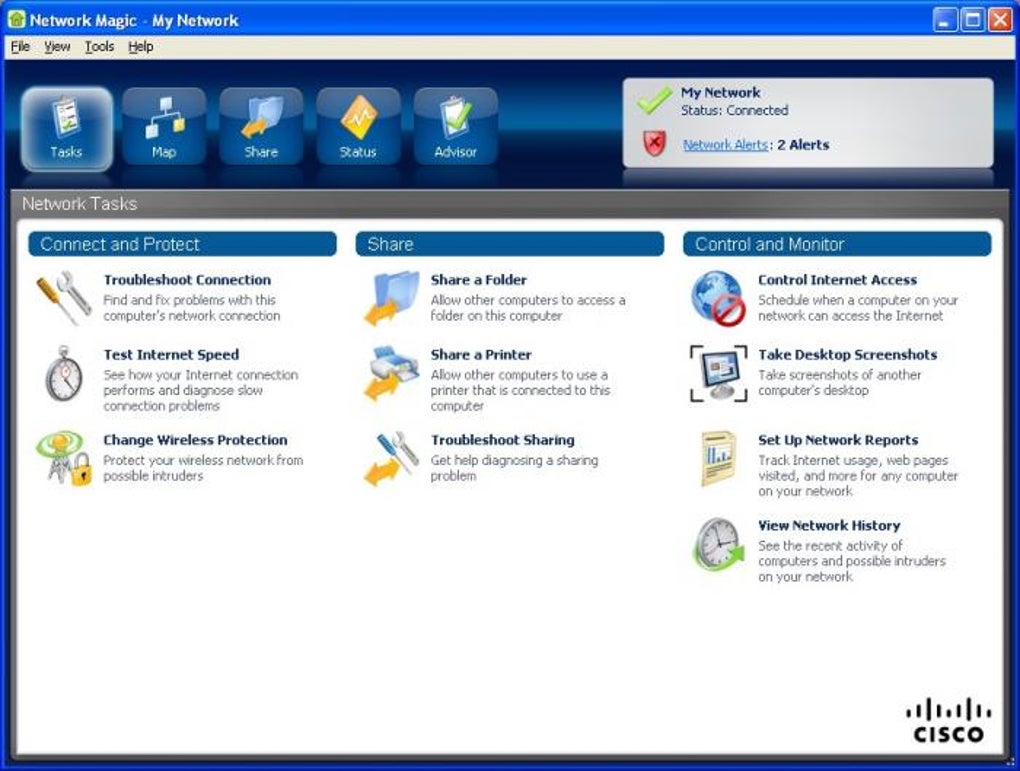The width and height of the screenshot is (1020, 771).
Task: Click the monitor Take Desktop Screenshots icon
Action: coord(718,373)
